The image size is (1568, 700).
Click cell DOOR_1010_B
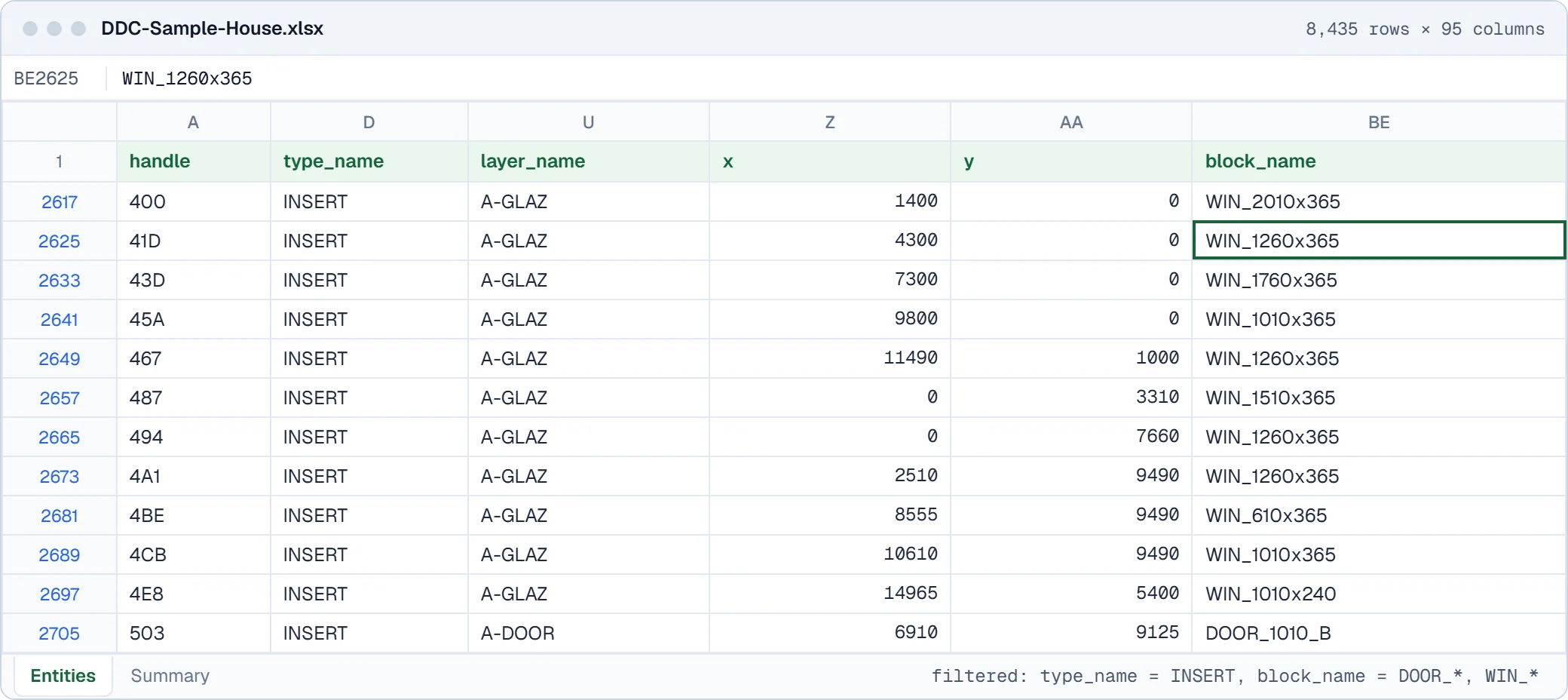coord(1379,634)
